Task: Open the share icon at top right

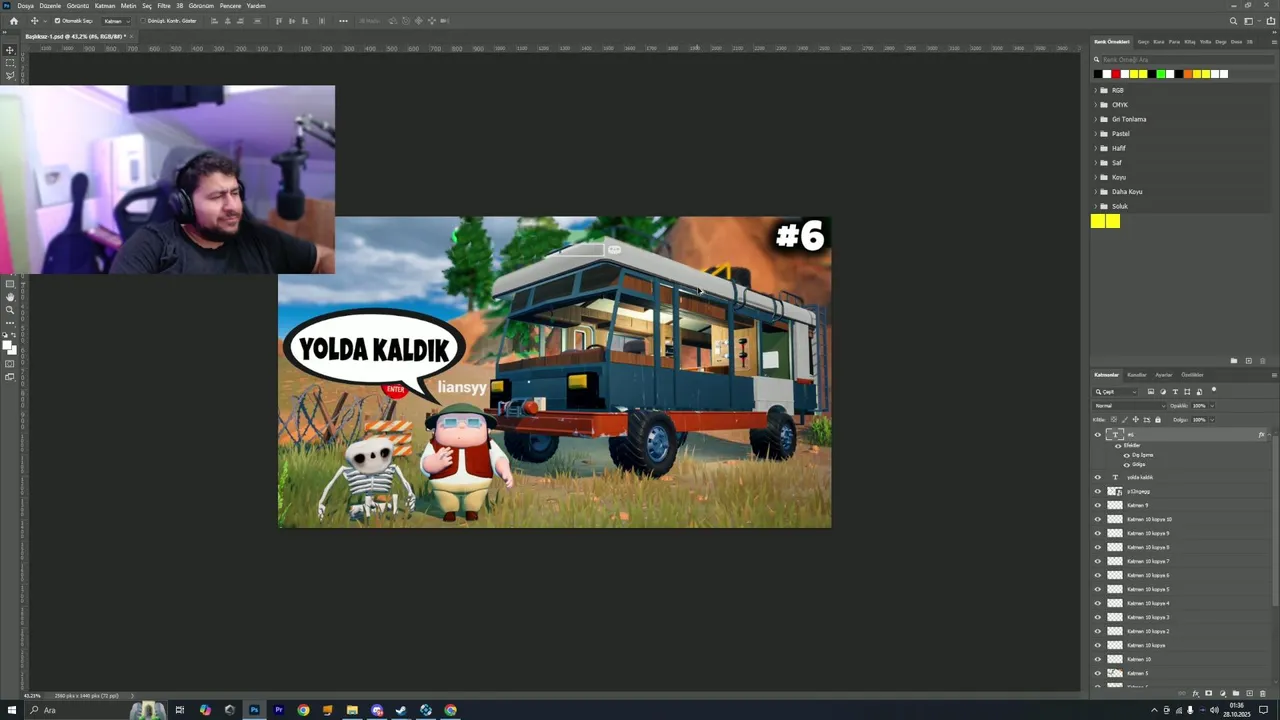Action: (x=1271, y=21)
